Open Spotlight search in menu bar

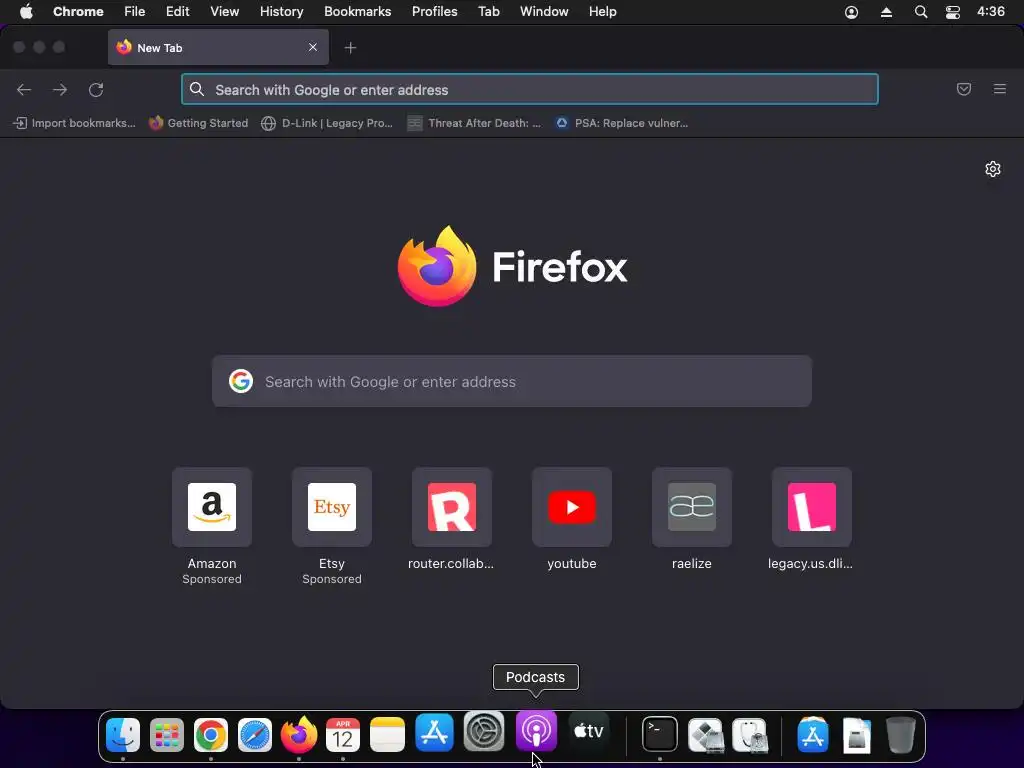tap(921, 12)
